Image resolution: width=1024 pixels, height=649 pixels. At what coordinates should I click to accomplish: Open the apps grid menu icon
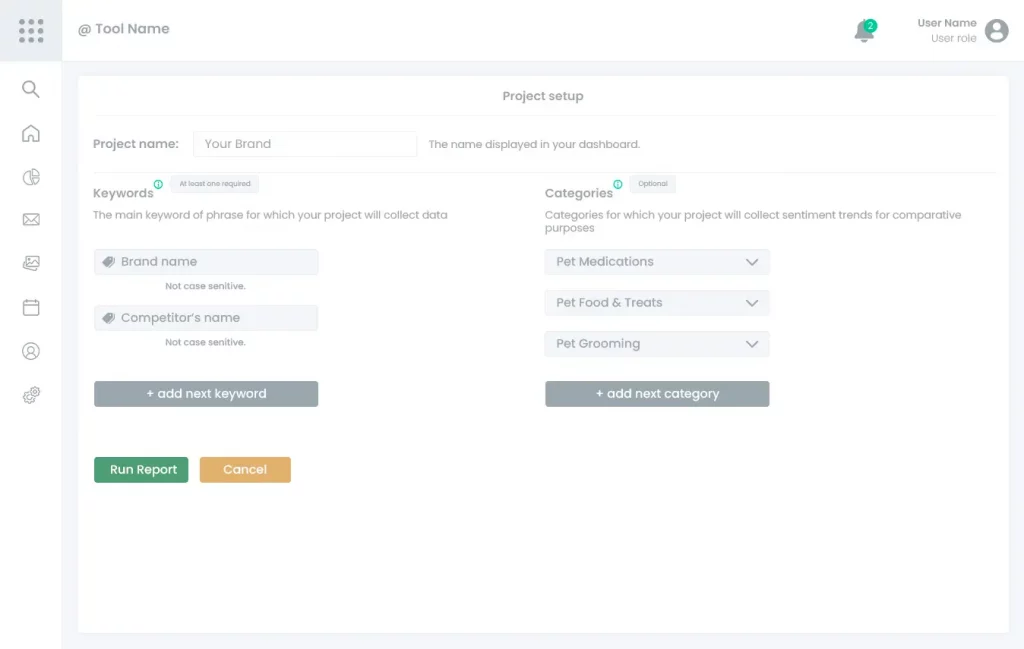coord(31,31)
